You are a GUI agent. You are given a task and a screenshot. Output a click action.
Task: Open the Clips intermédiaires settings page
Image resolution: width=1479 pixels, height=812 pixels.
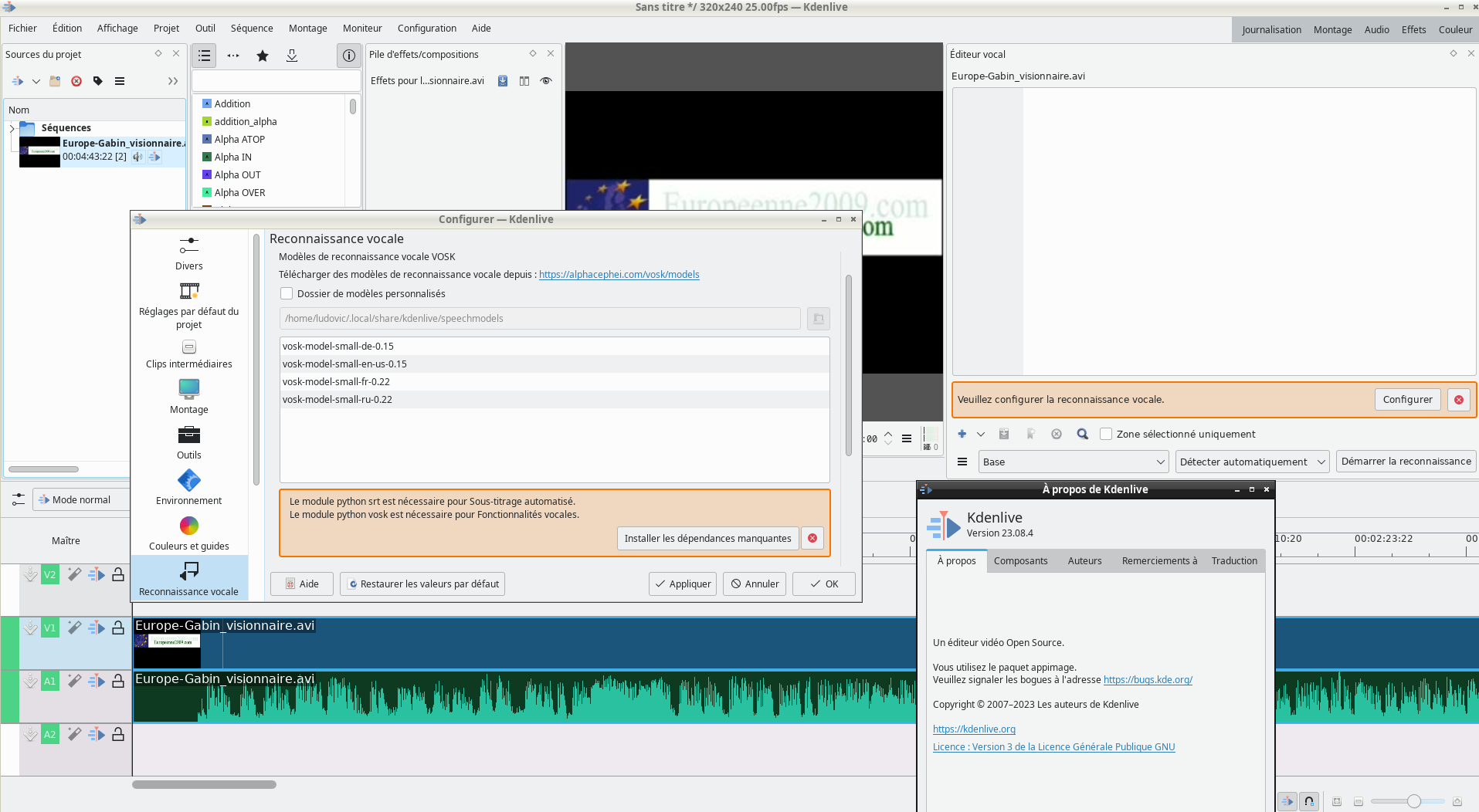(x=188, y=354)
